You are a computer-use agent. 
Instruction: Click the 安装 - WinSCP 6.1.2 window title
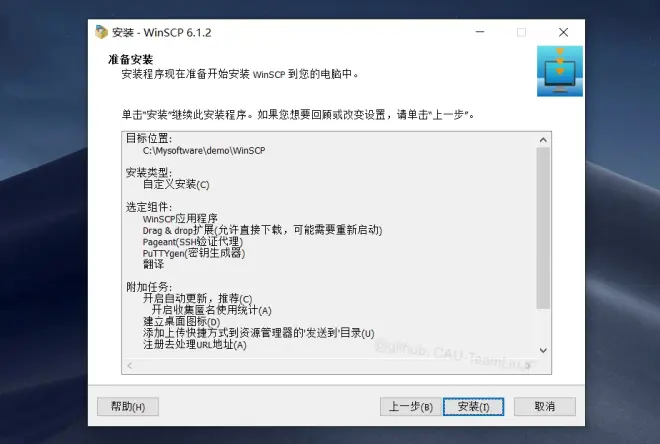pyautogui.click(x=162, y=32)
